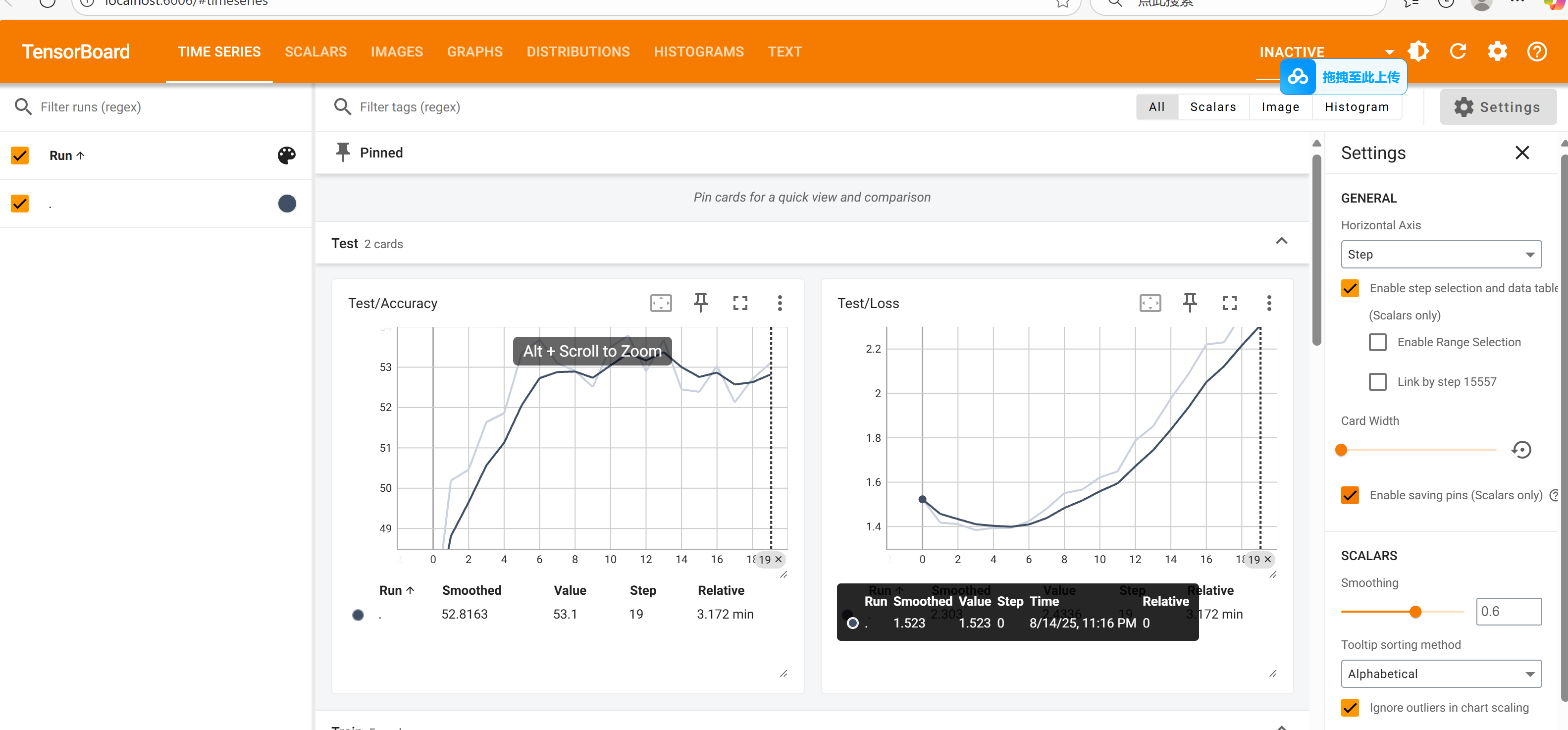This screenshot has height=730, width=1568.
Task: Reload TensorBoard data with refresh icon
Action: click(1458, 52)
